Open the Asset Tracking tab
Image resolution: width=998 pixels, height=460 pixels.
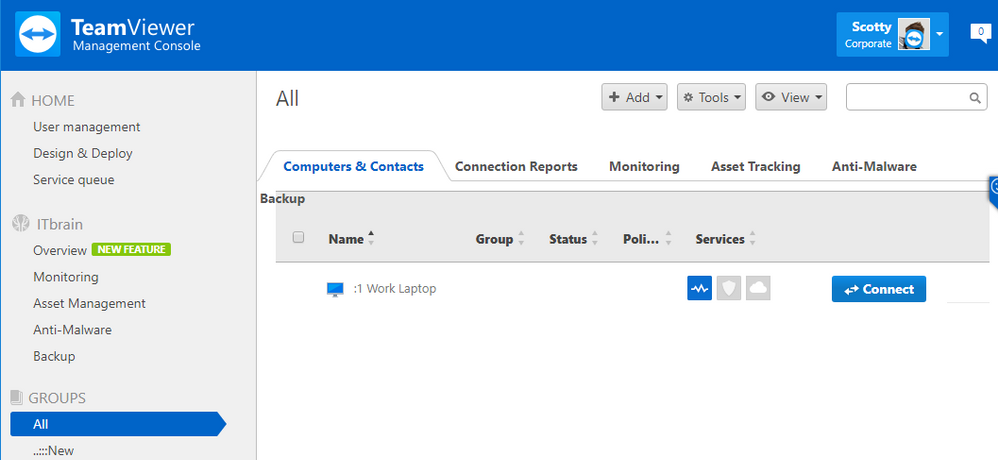756,167
